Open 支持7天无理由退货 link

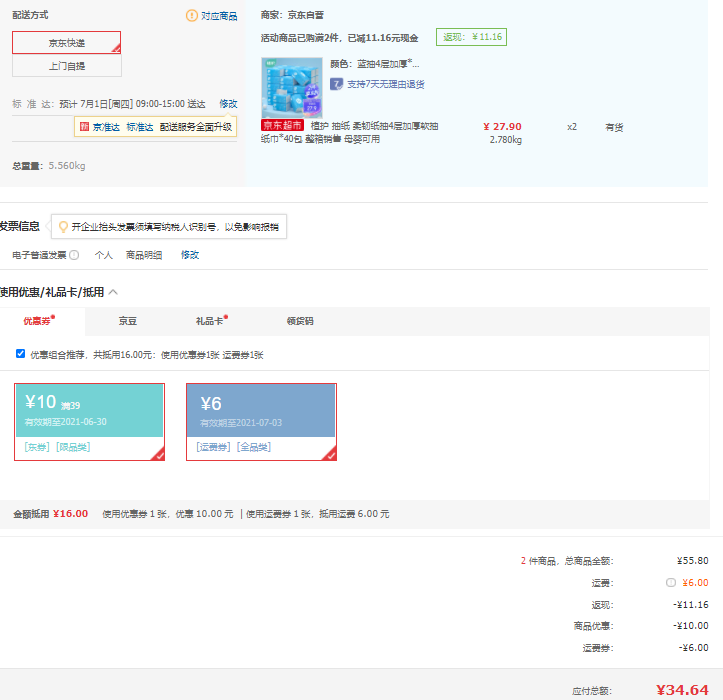385,84
